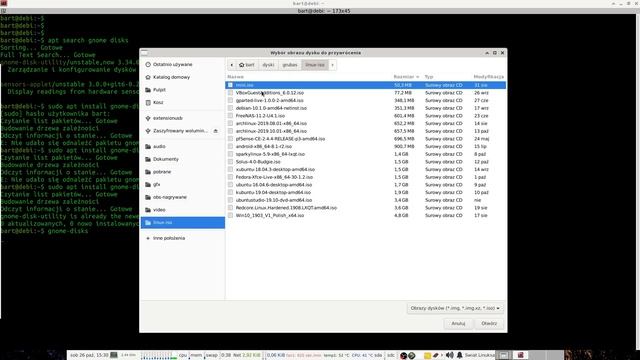
Task: Select Win10_1903_V1_Polish_x64.iso file
Action: [366, 216]
